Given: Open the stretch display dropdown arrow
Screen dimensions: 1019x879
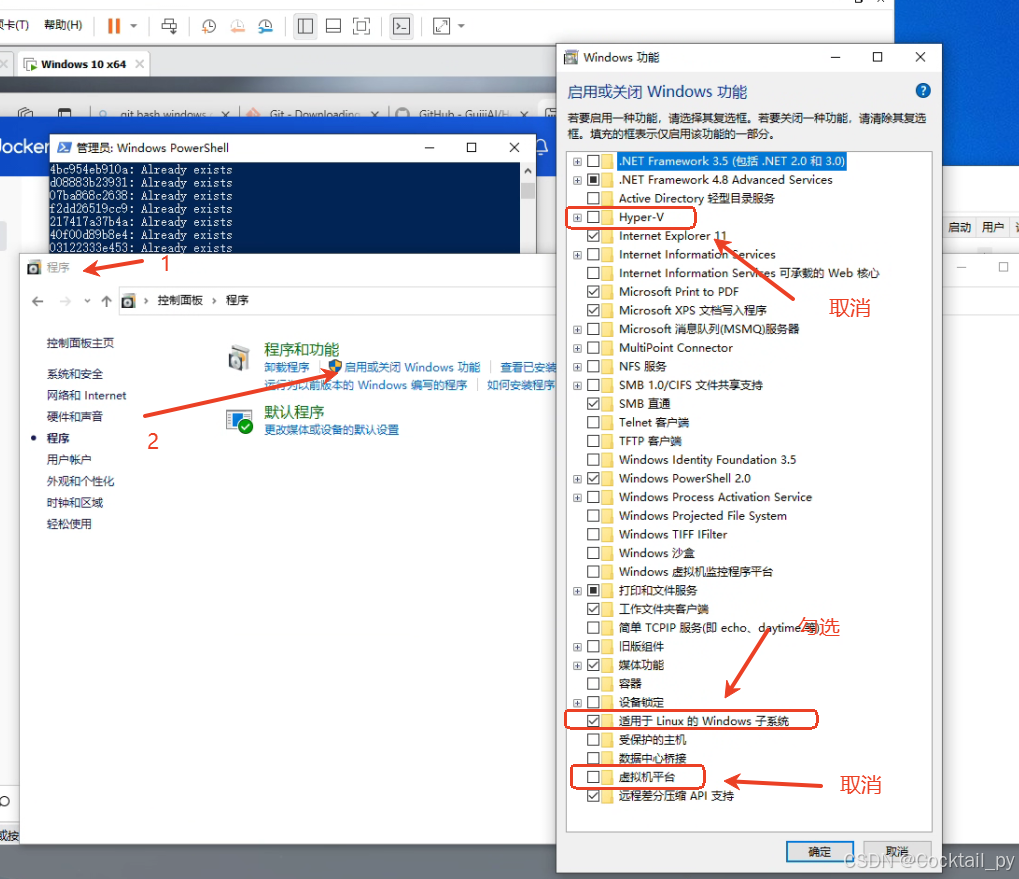Looking at the screenshot, I should (x=461, y=26).
